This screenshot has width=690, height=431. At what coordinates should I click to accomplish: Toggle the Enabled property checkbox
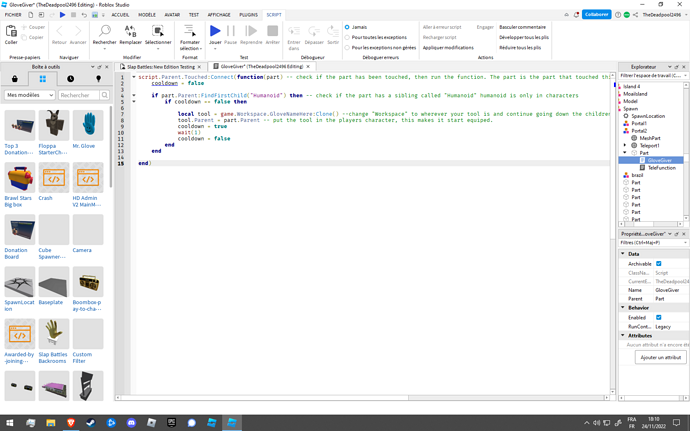(658, 317)
